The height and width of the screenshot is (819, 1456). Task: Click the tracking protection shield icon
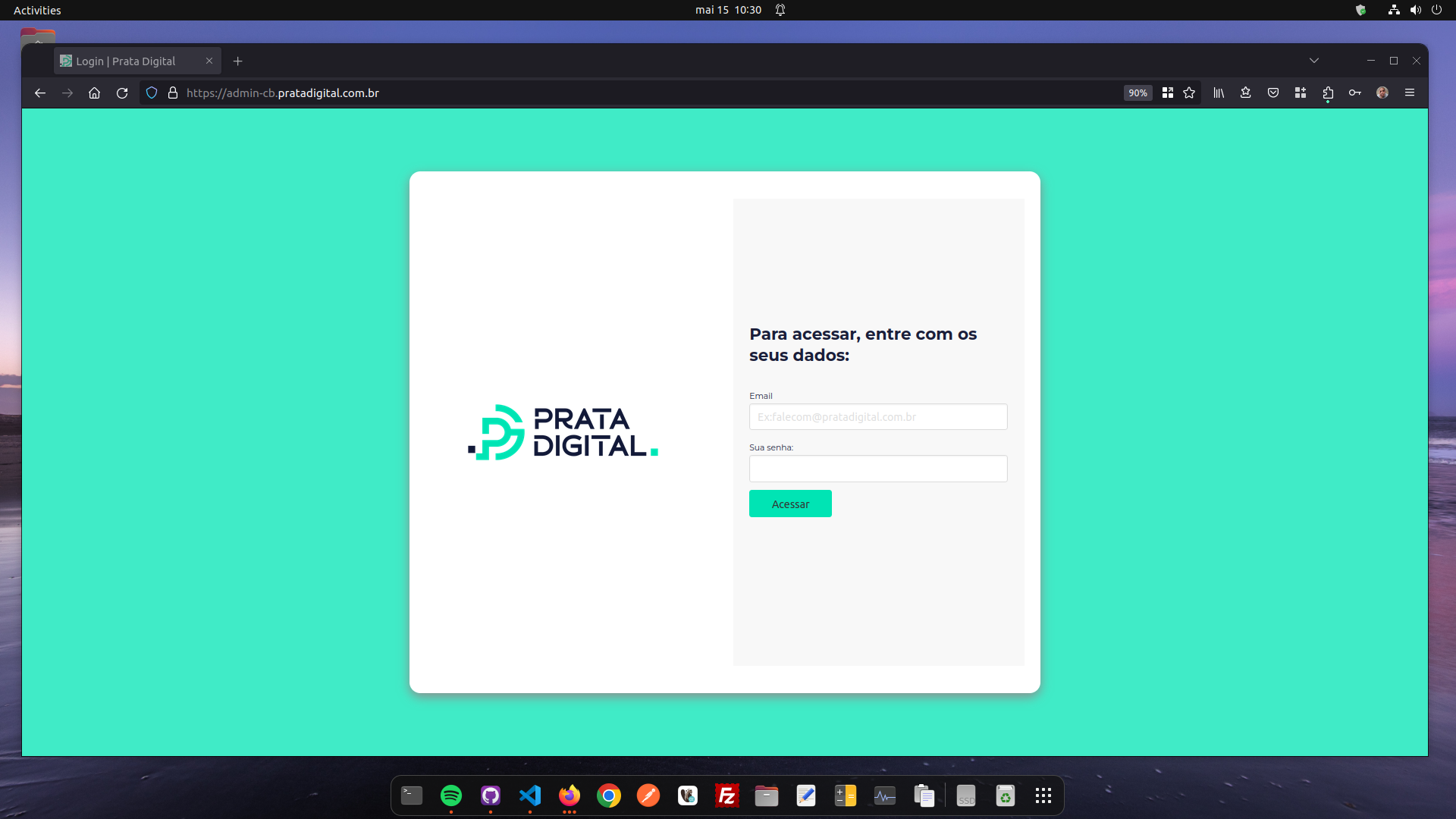point(152,93)
